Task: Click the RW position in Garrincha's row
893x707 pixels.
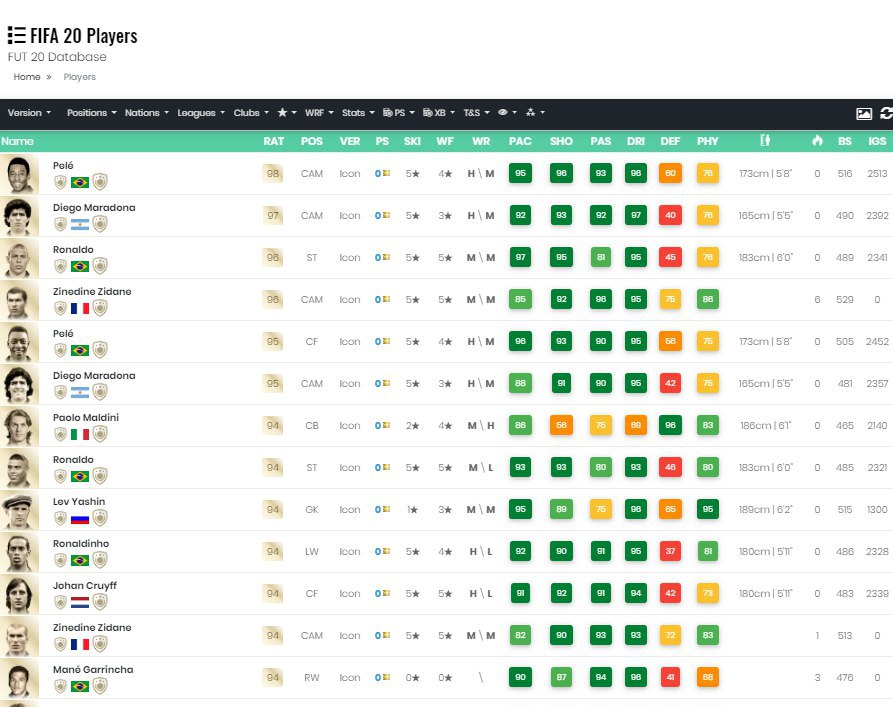Action: tap(312, 677)
